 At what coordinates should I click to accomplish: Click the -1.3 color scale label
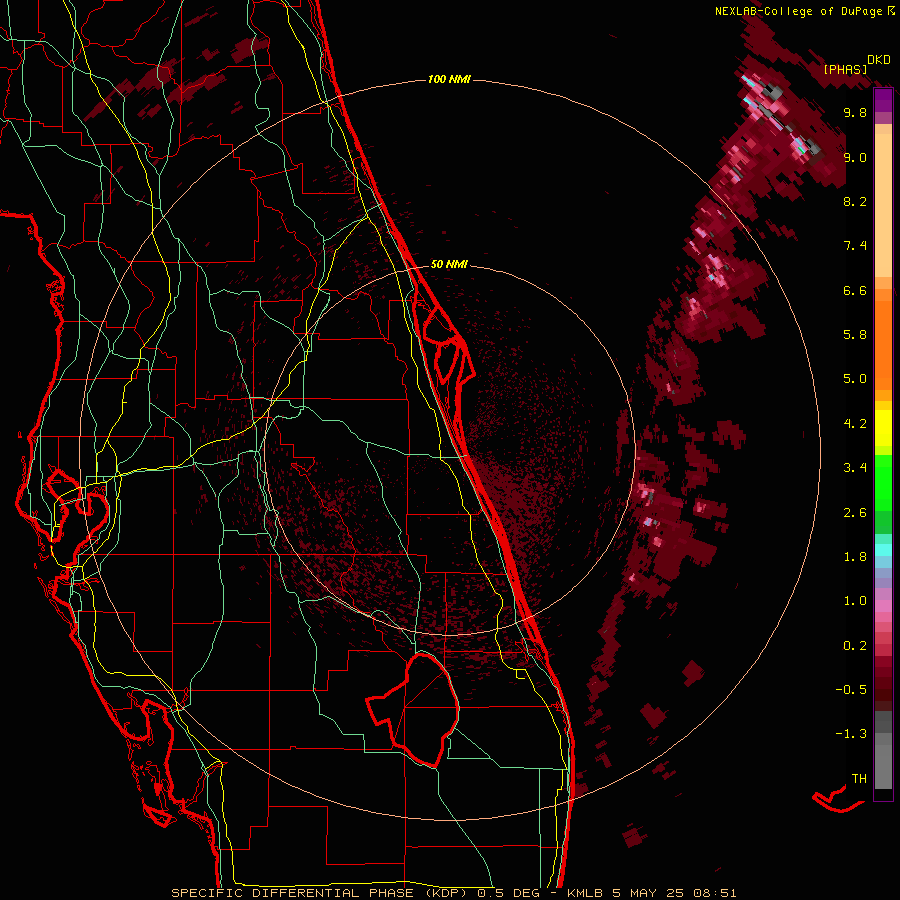click(x=851, y=734)
